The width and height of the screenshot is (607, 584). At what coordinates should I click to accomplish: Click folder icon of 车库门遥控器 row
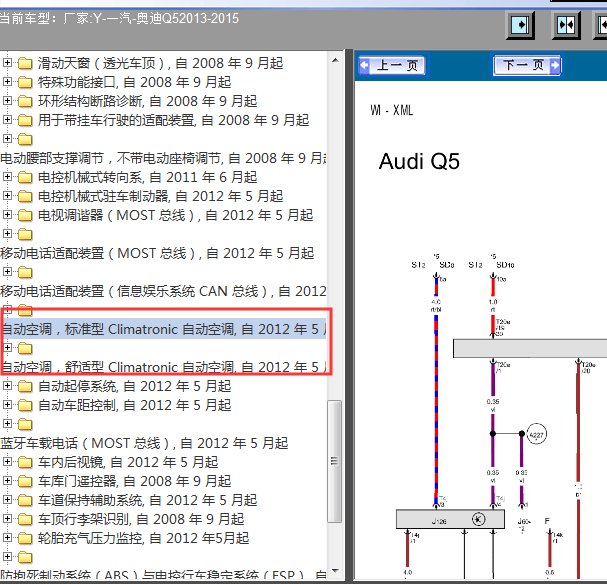point(25,481)
